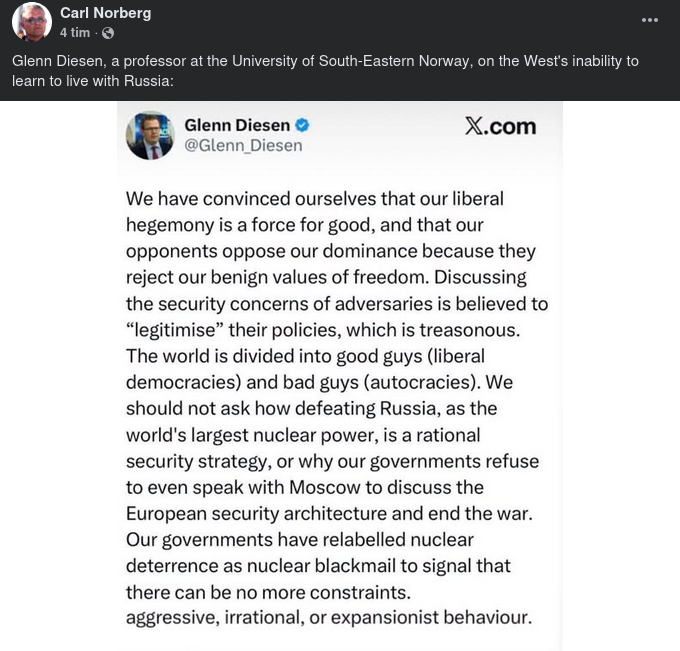
Task: Click the blue verified badge icon
Action: (301, 125)
